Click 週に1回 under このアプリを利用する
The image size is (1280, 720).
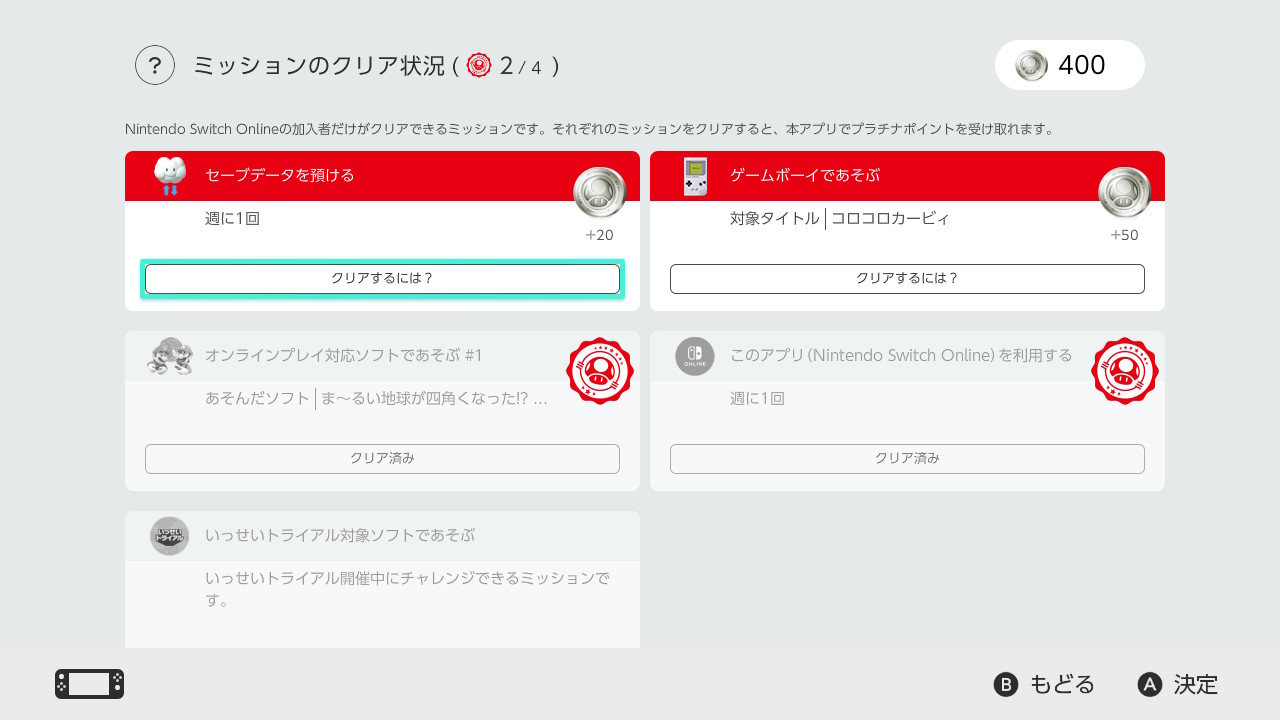[758, 398]
